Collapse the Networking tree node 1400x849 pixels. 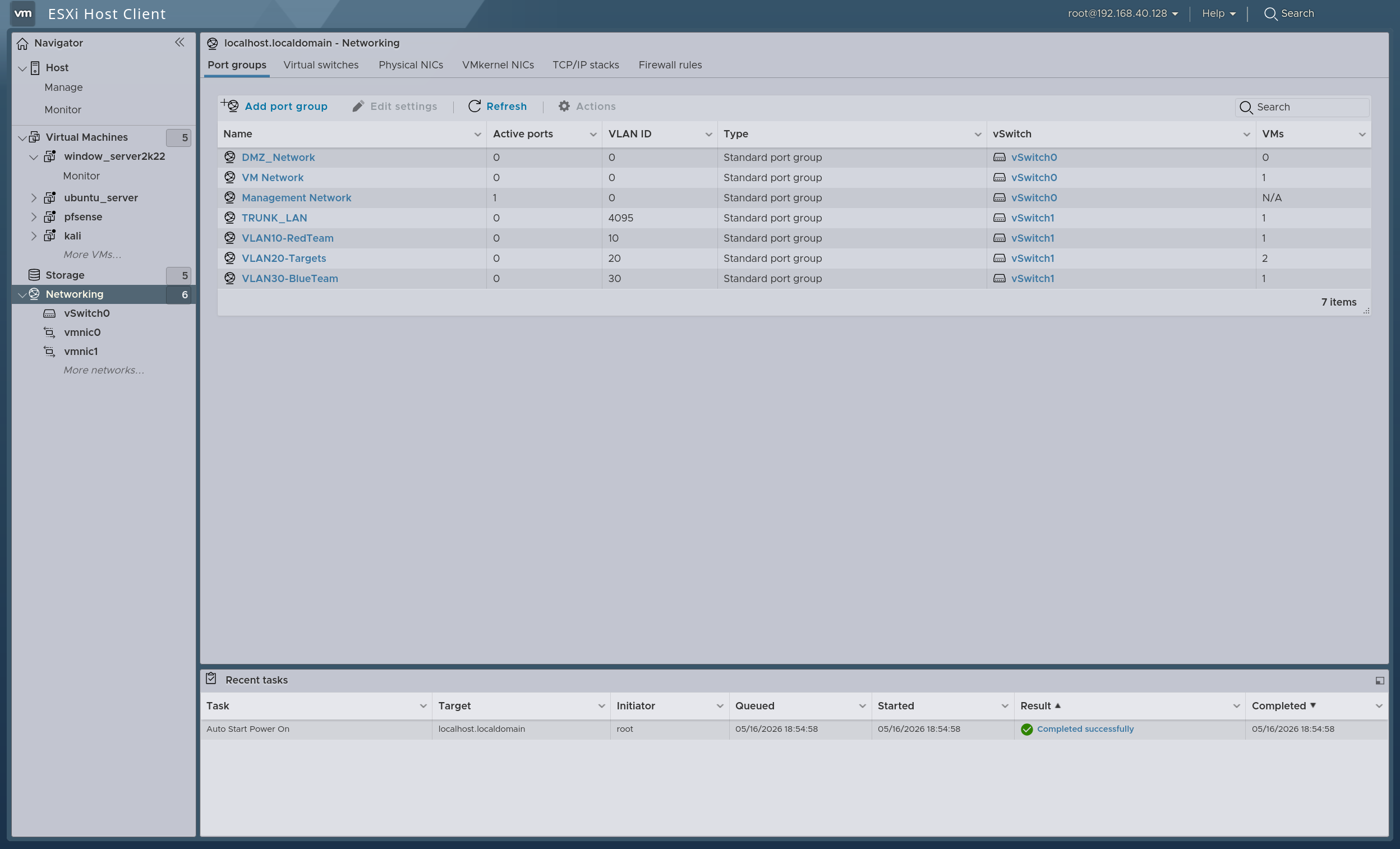(22, 295)
